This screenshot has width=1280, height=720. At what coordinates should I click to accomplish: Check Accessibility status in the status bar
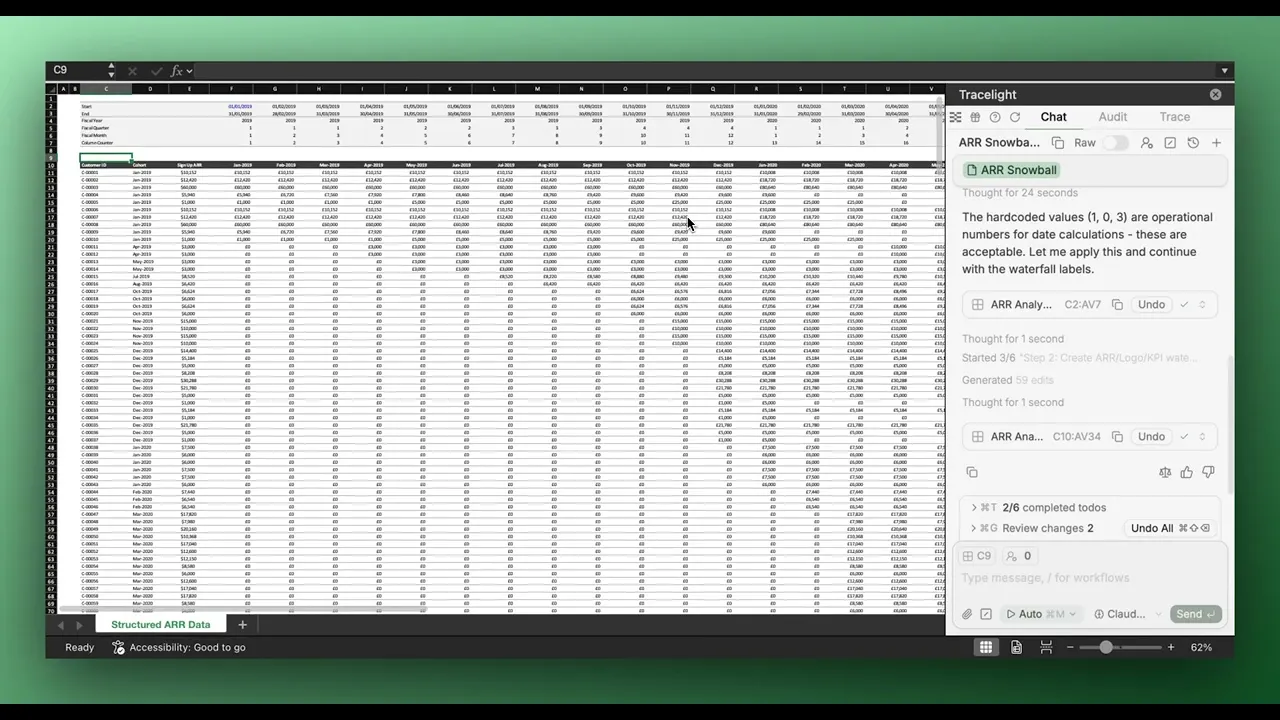tap(179, 648)
